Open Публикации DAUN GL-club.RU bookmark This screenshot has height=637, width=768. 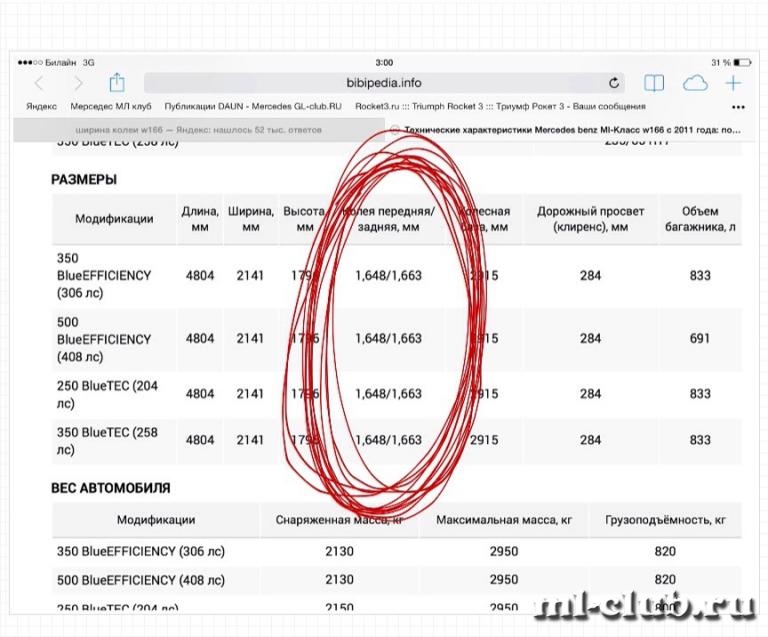pyautogui.click(x=253, y=106)
